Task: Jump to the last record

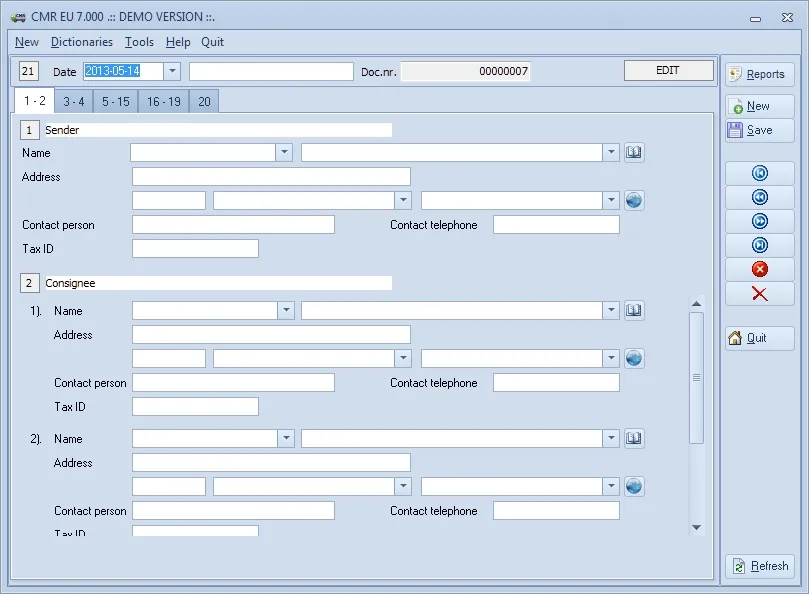Action: click(x=758, y=244)
